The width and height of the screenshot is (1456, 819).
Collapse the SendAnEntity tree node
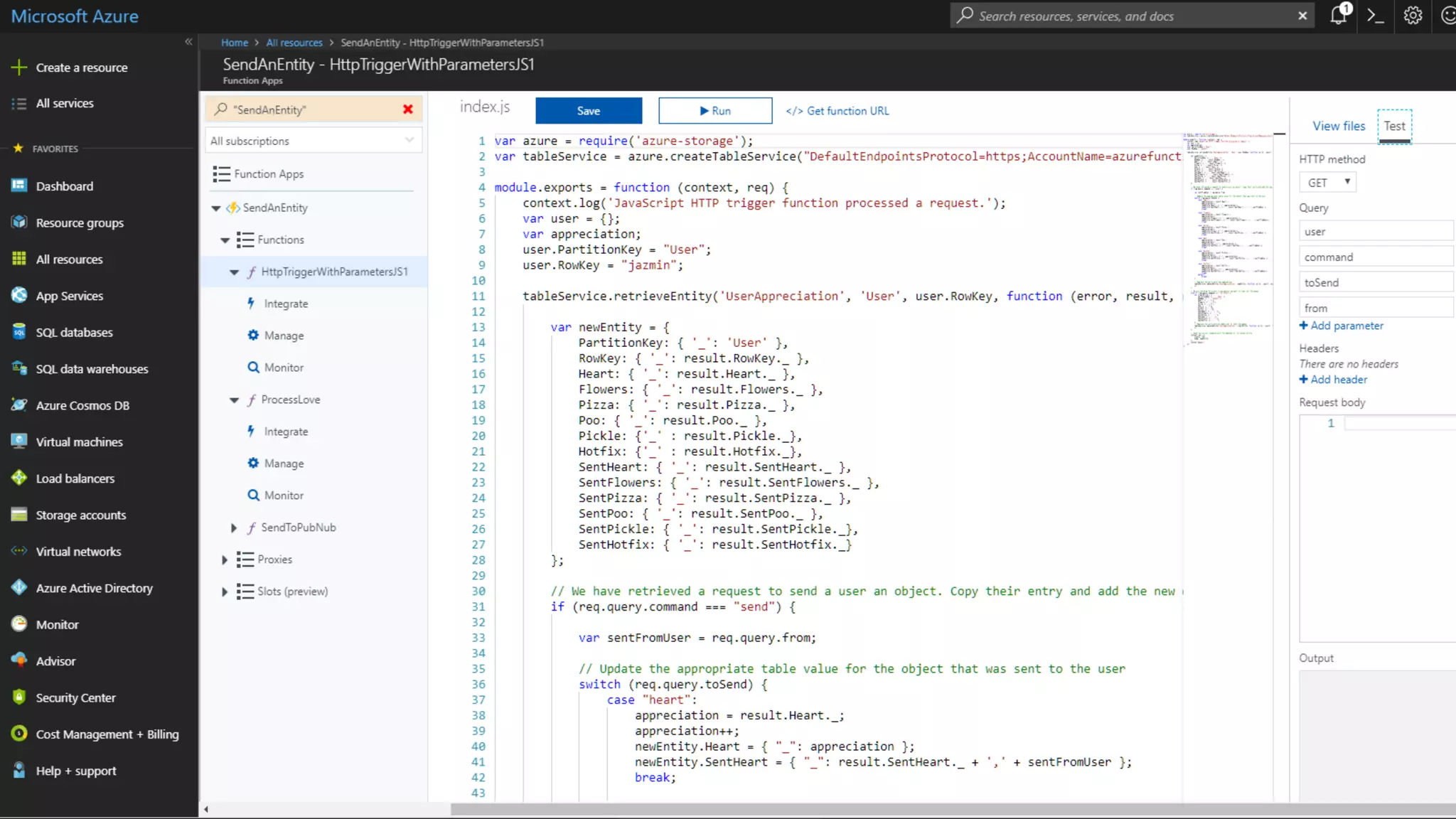point(216,208)
